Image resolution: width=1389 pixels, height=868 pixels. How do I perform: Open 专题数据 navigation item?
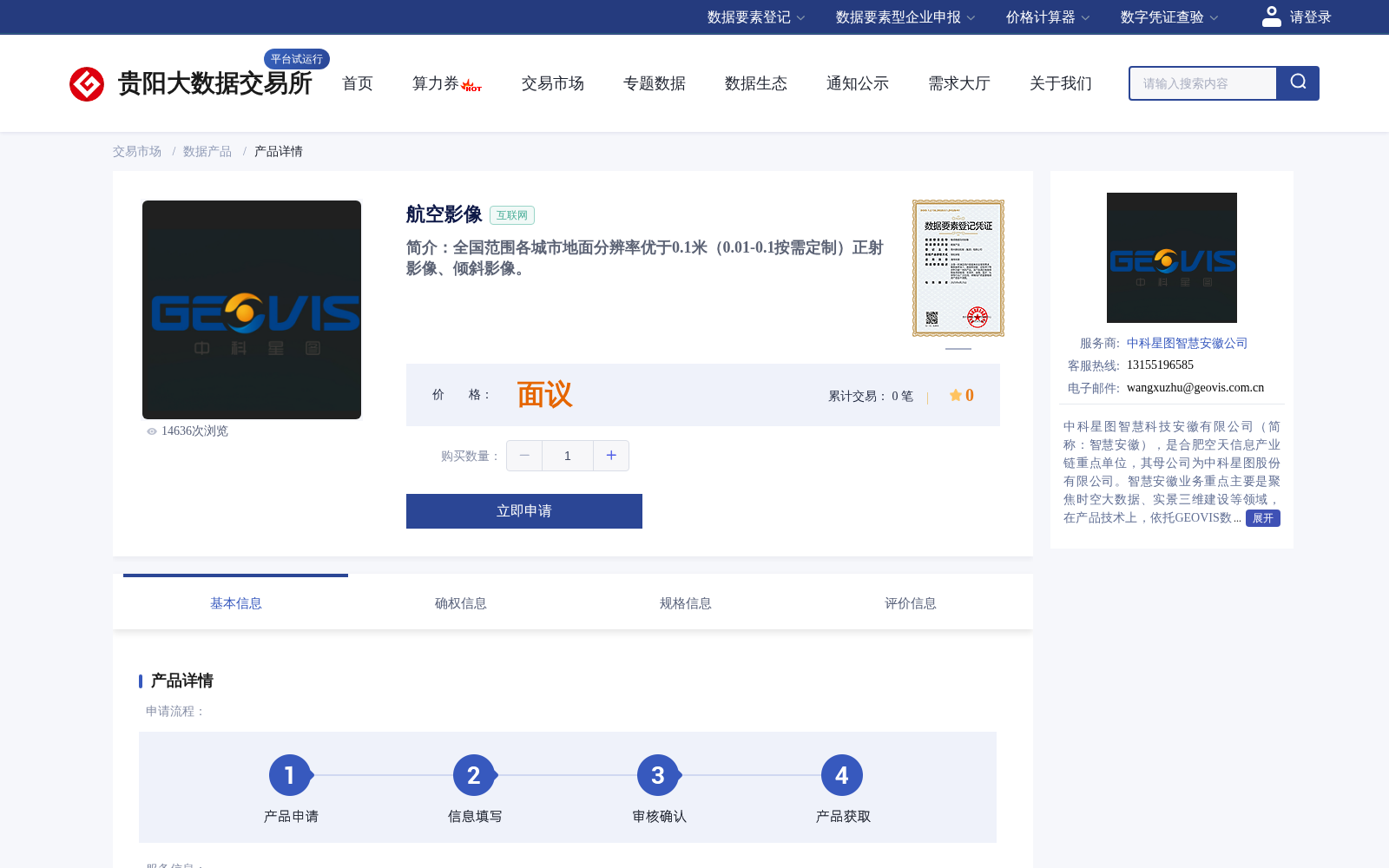pyautogui.click(x=655, y=83)
